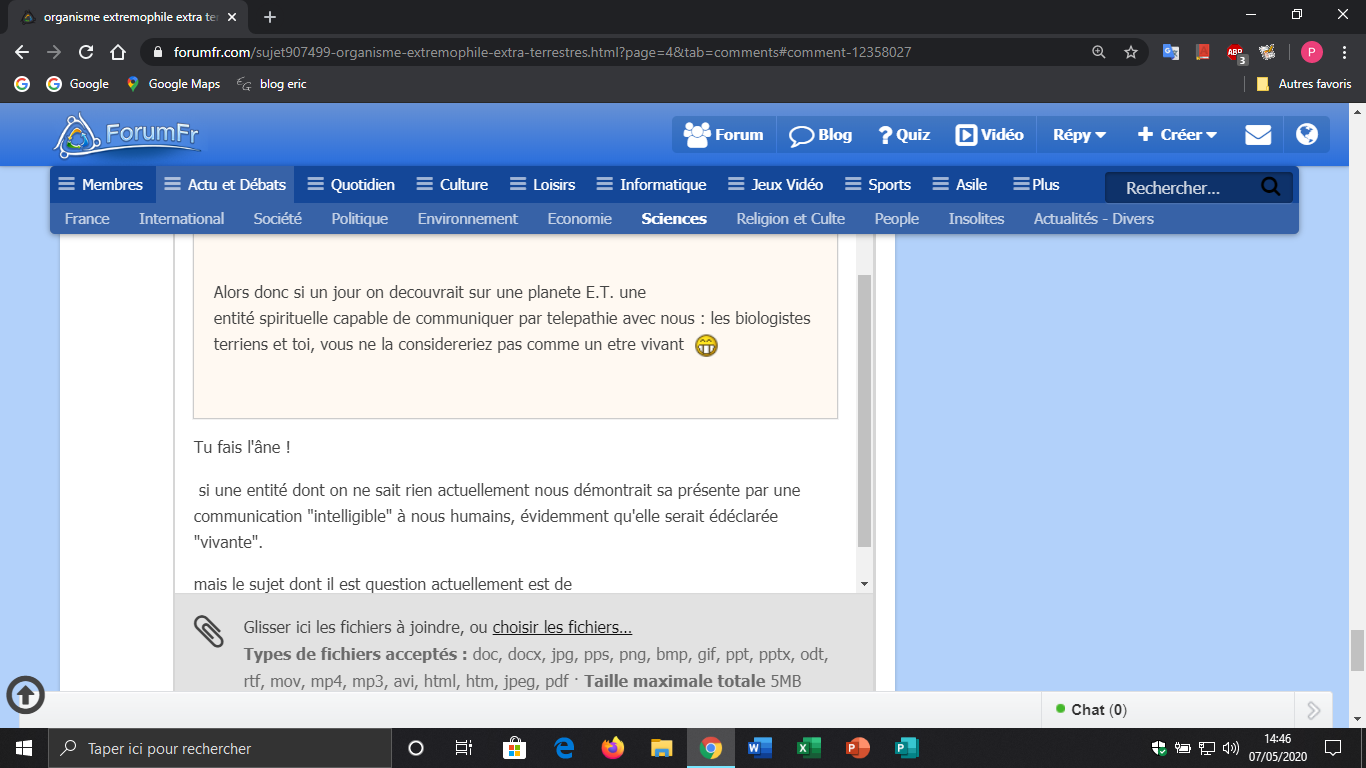Go to Société subforum
This screenshot has width=1366, height=768.
[277, 218]
